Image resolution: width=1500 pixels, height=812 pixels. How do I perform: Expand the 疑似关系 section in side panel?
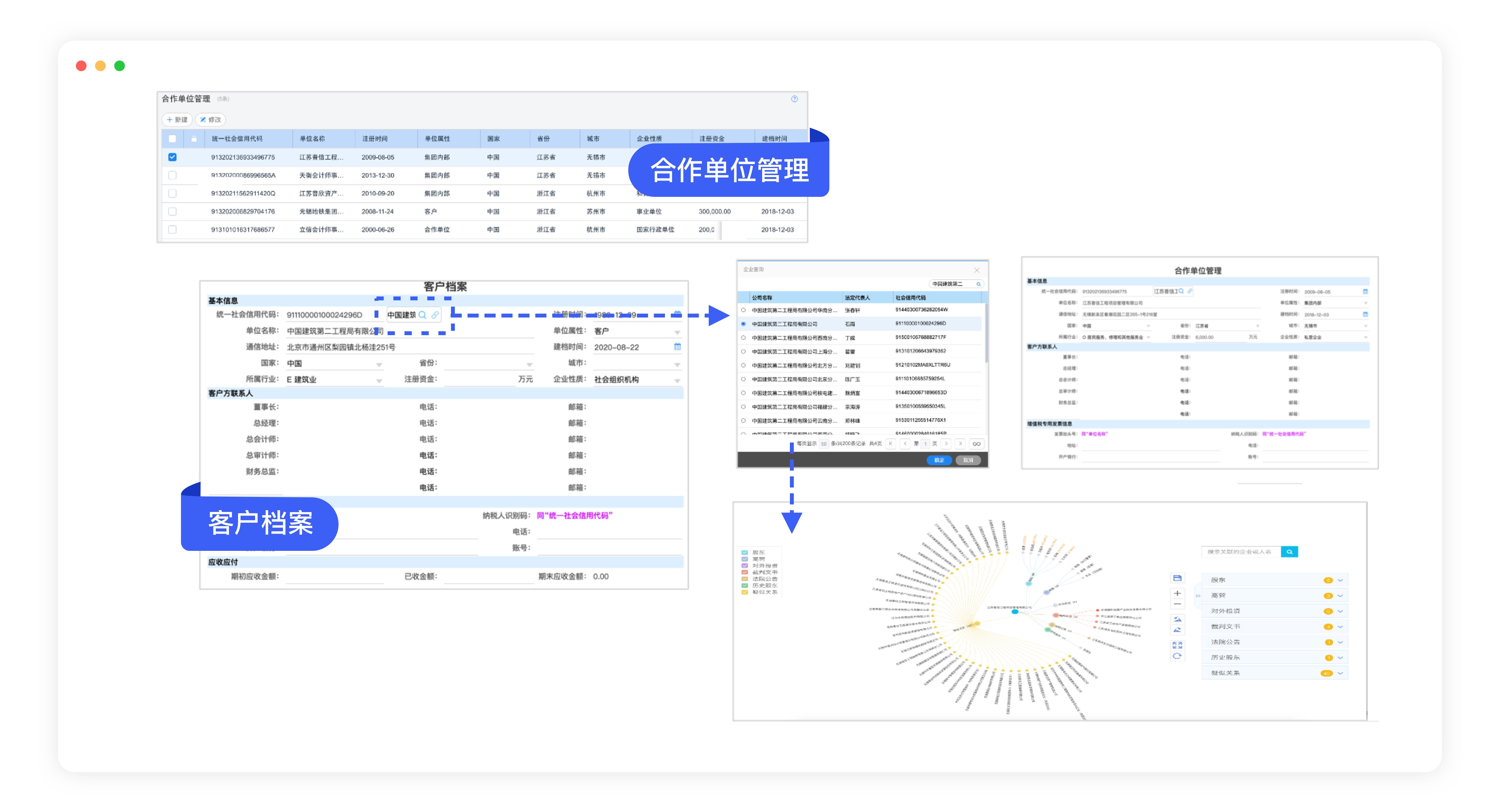[x=1341, y=673]
